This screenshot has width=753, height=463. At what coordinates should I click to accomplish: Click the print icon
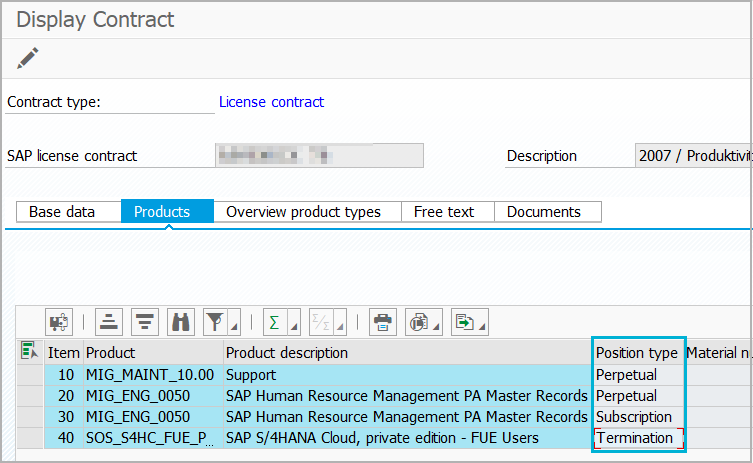click(383, 322)
